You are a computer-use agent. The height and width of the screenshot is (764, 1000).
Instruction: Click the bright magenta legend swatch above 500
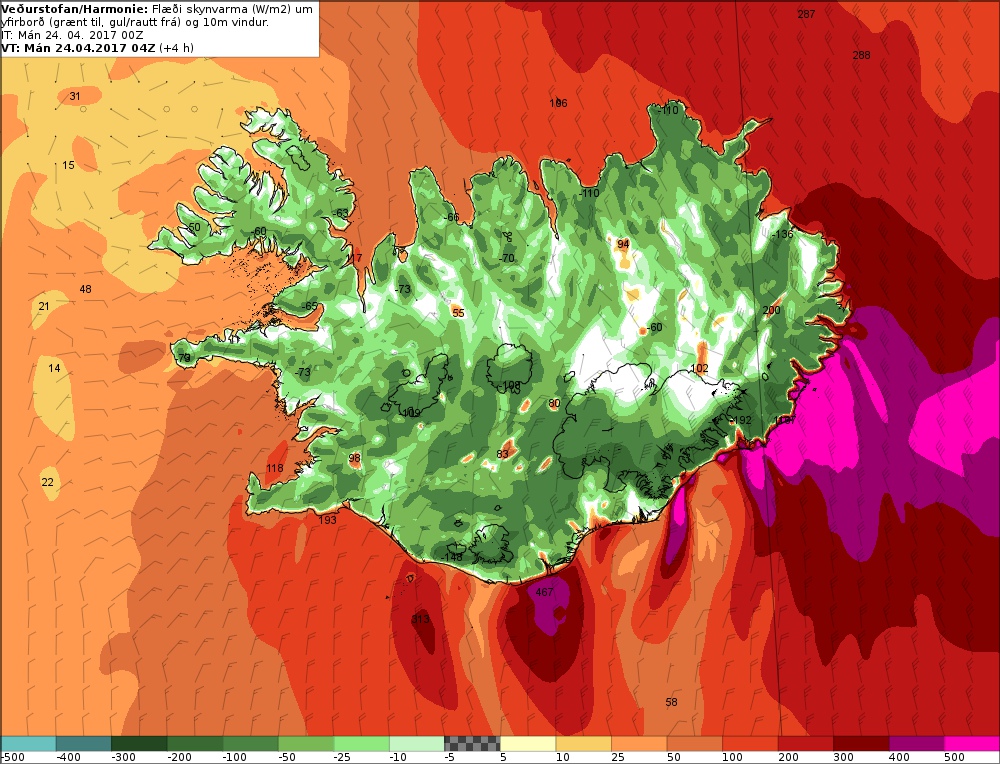click(x=972, y=744)
